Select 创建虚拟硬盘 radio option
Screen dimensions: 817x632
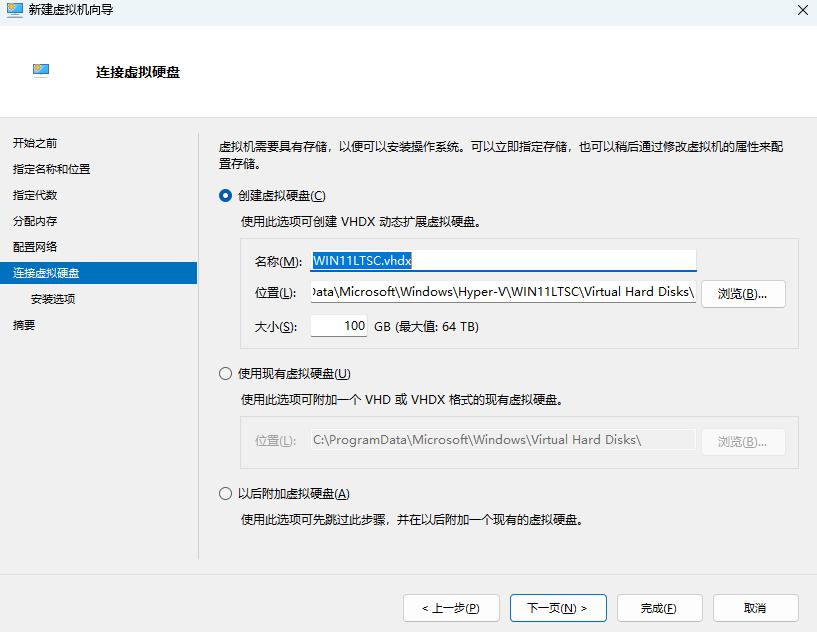pyautogui.click(x=225, y=196)
